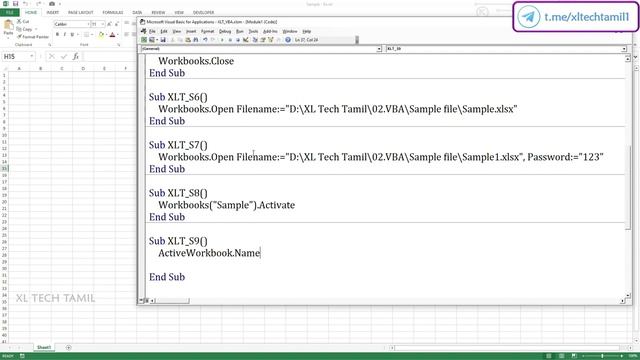Click the Insert Function fx icon
The image size is (640, 360).
76,56
